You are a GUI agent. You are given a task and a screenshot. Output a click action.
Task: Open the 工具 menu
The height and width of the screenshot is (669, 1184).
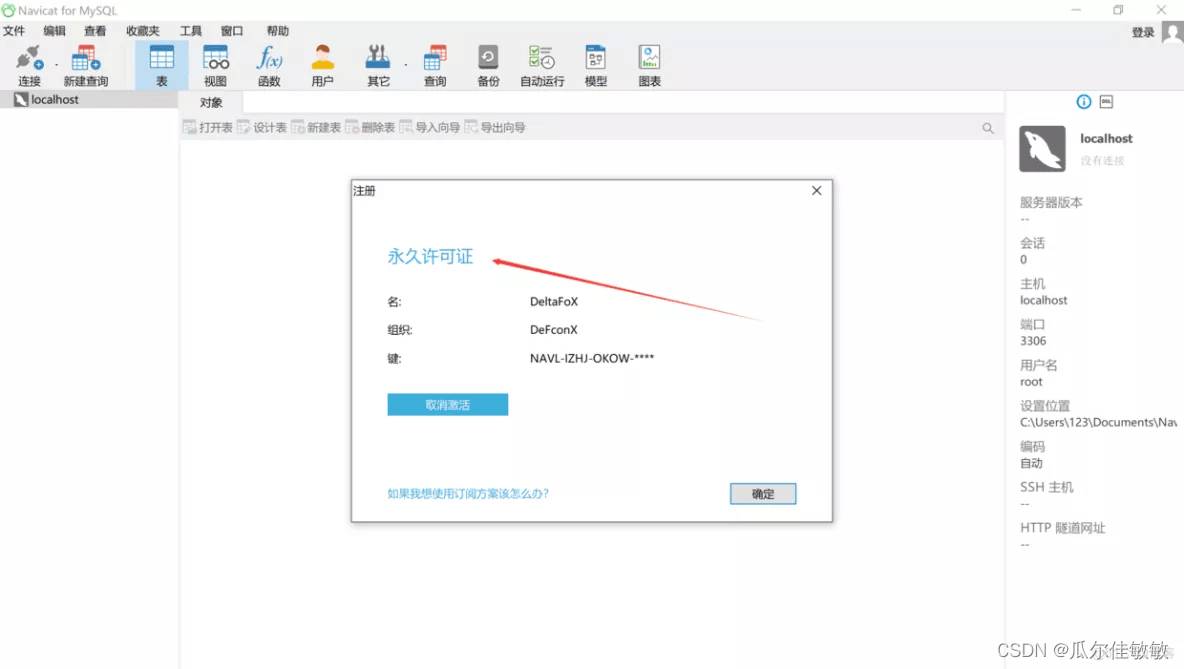(x=191, y=31)
